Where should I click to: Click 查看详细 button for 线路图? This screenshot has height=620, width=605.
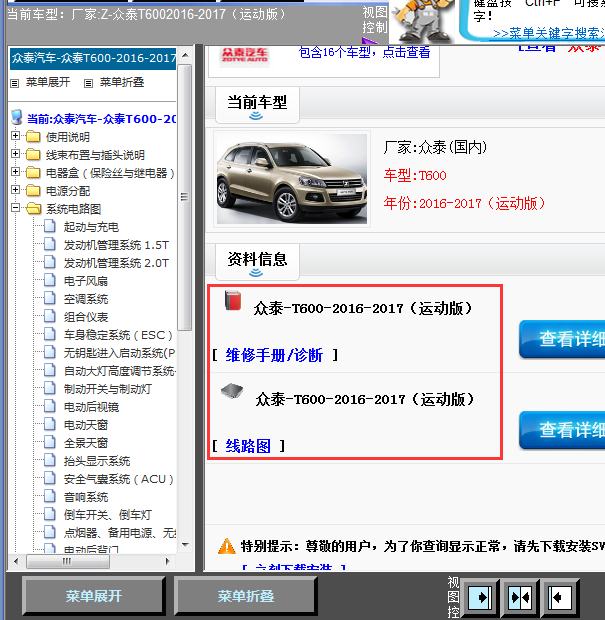coord(563,430)
